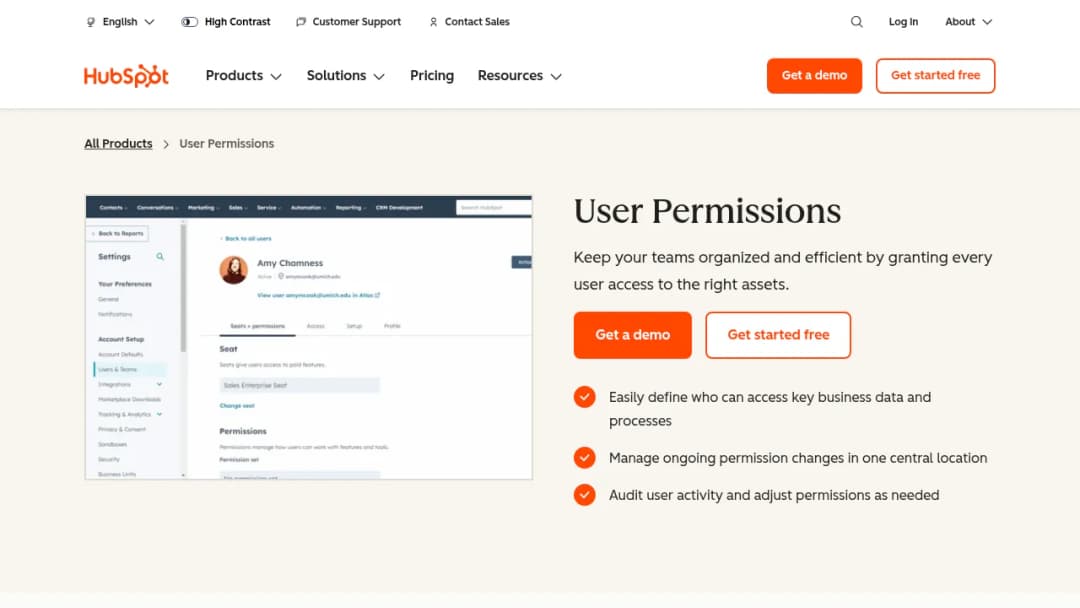The width and height of the screenshot is (1080, 608).
Task: Click 'Manage ongoing permission changes' text
Action: (798, 458)
